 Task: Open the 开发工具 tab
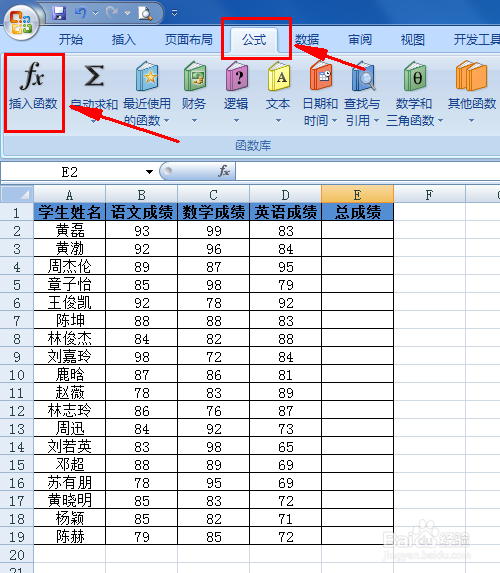point(476,39)
